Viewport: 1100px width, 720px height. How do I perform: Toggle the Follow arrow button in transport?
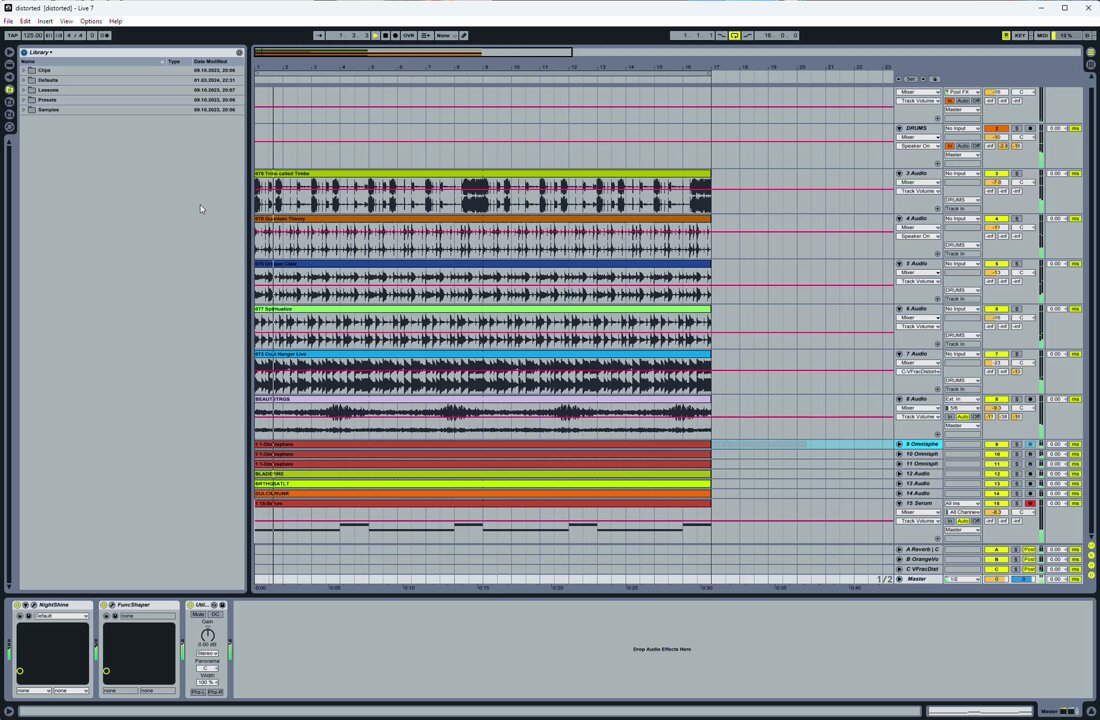click(318, 35)
